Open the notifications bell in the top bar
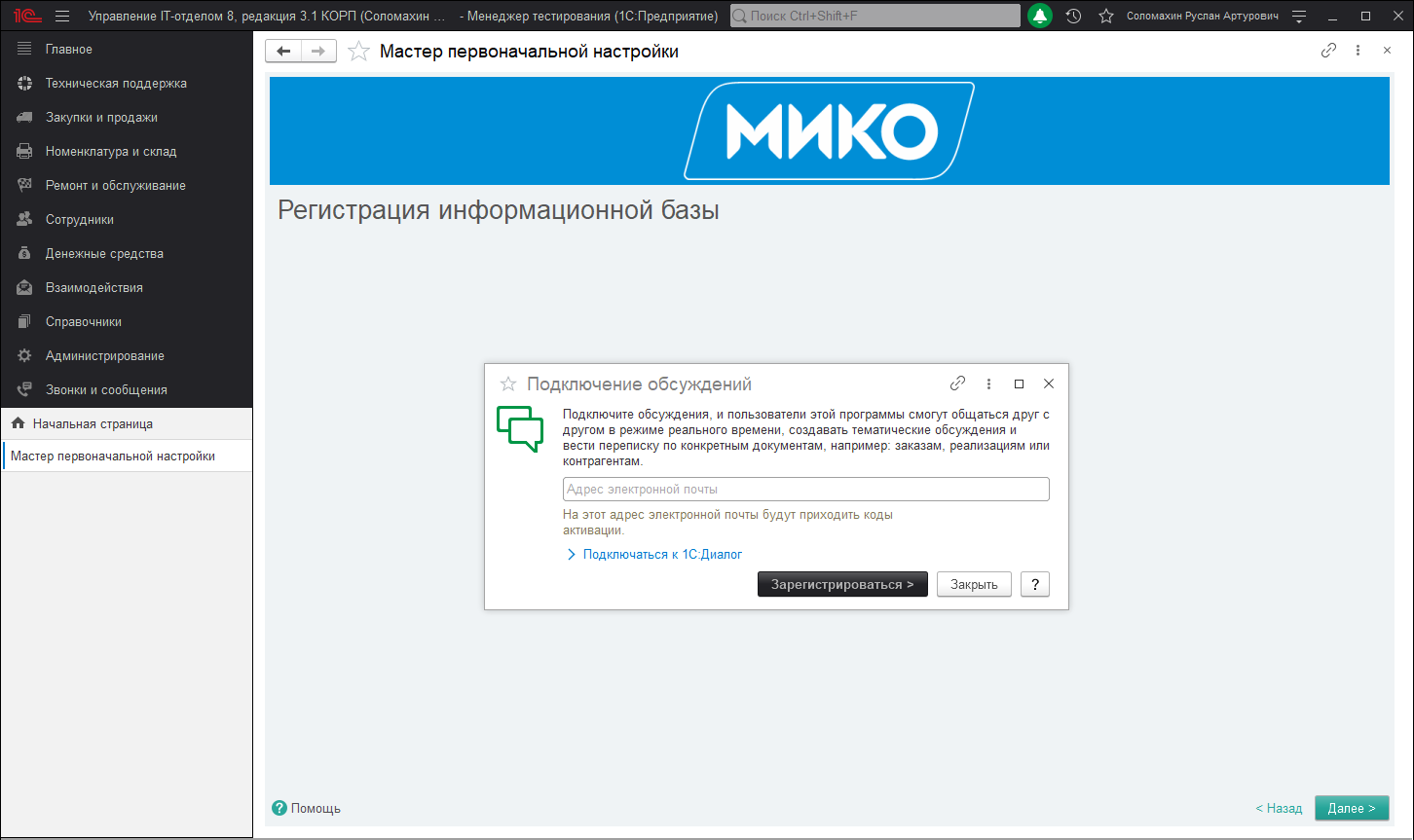The height and width of the screenshot is (840, 1414). (x=1039, y=16)
